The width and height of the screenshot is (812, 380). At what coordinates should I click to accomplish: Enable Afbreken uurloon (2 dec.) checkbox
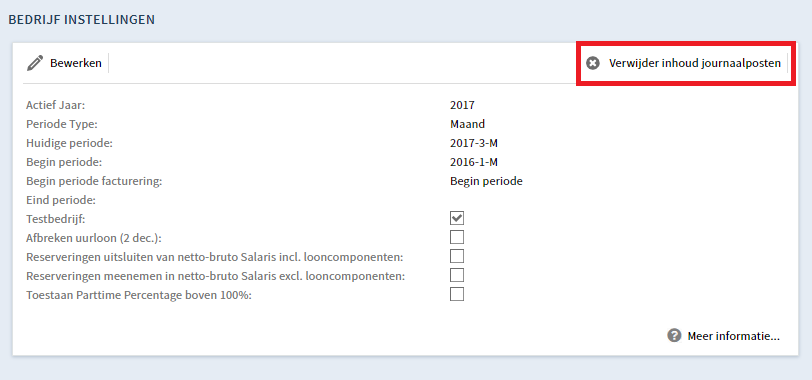click(x=457, y=237)
